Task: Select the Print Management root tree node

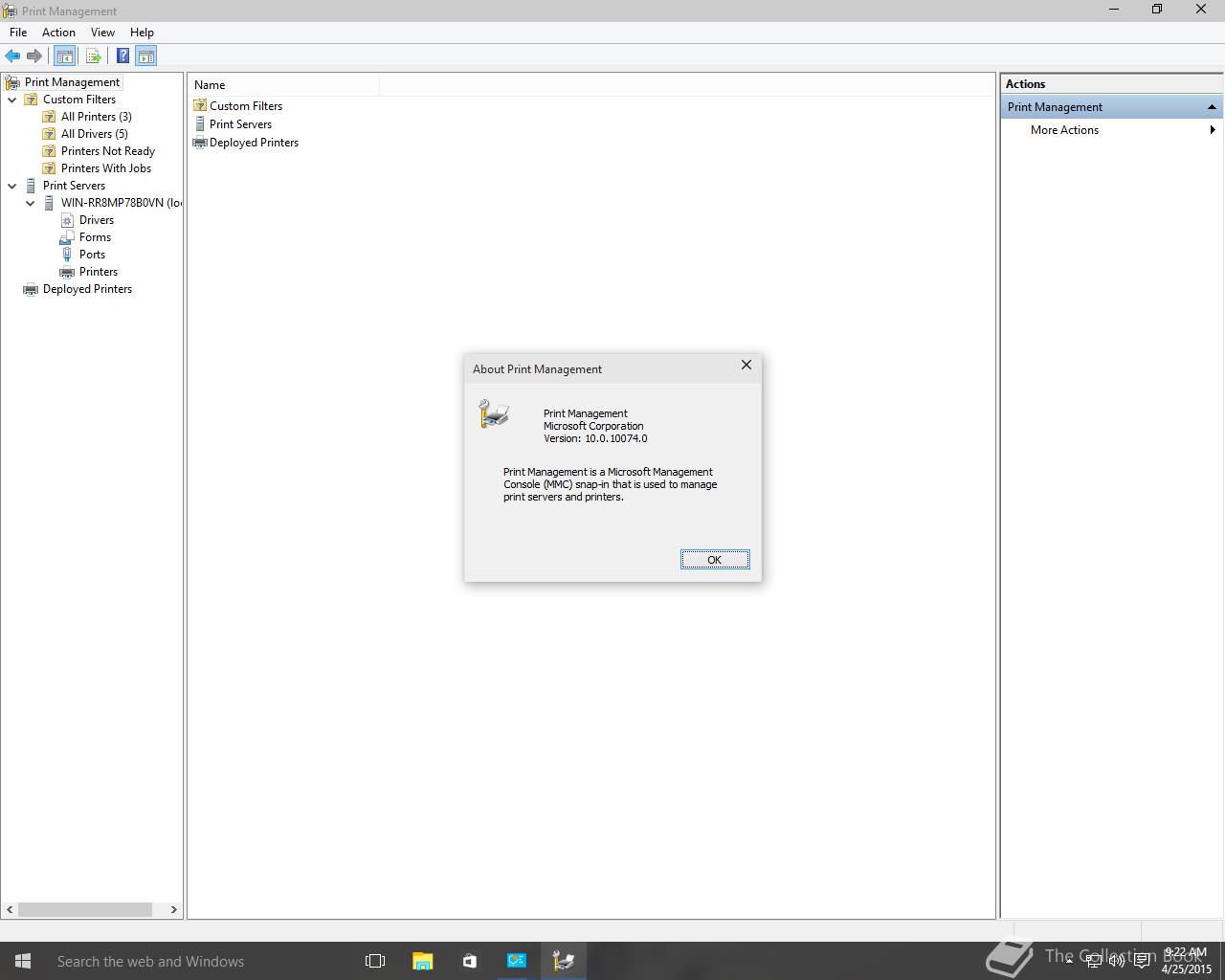Action: coord(72,82)
